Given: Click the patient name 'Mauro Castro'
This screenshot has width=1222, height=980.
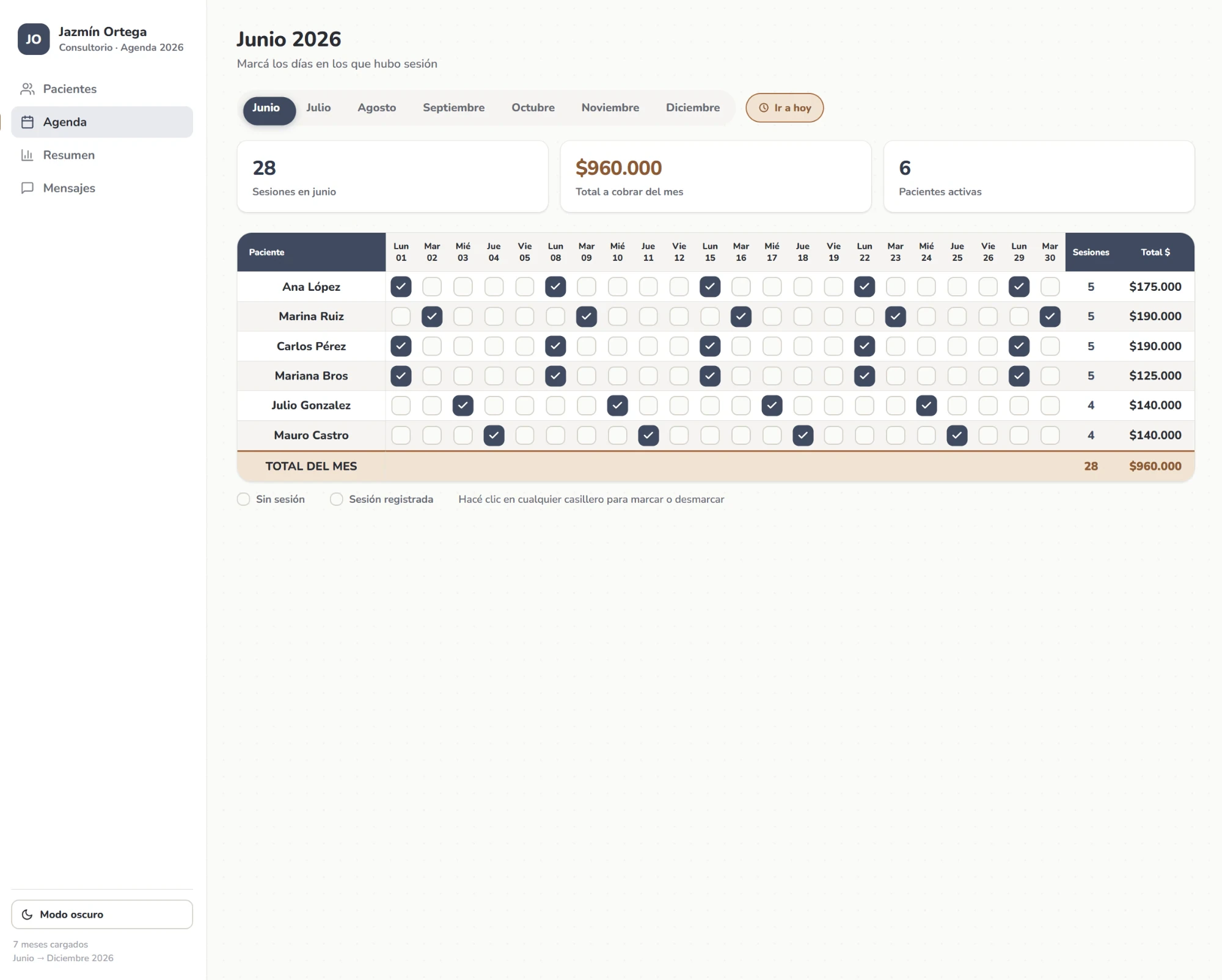Looking at the screenshot, I should coord(311,436).
